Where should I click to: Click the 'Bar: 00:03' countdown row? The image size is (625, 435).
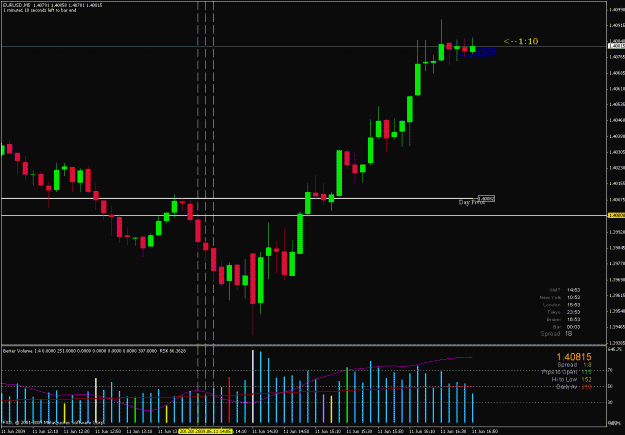pos(568,327)
